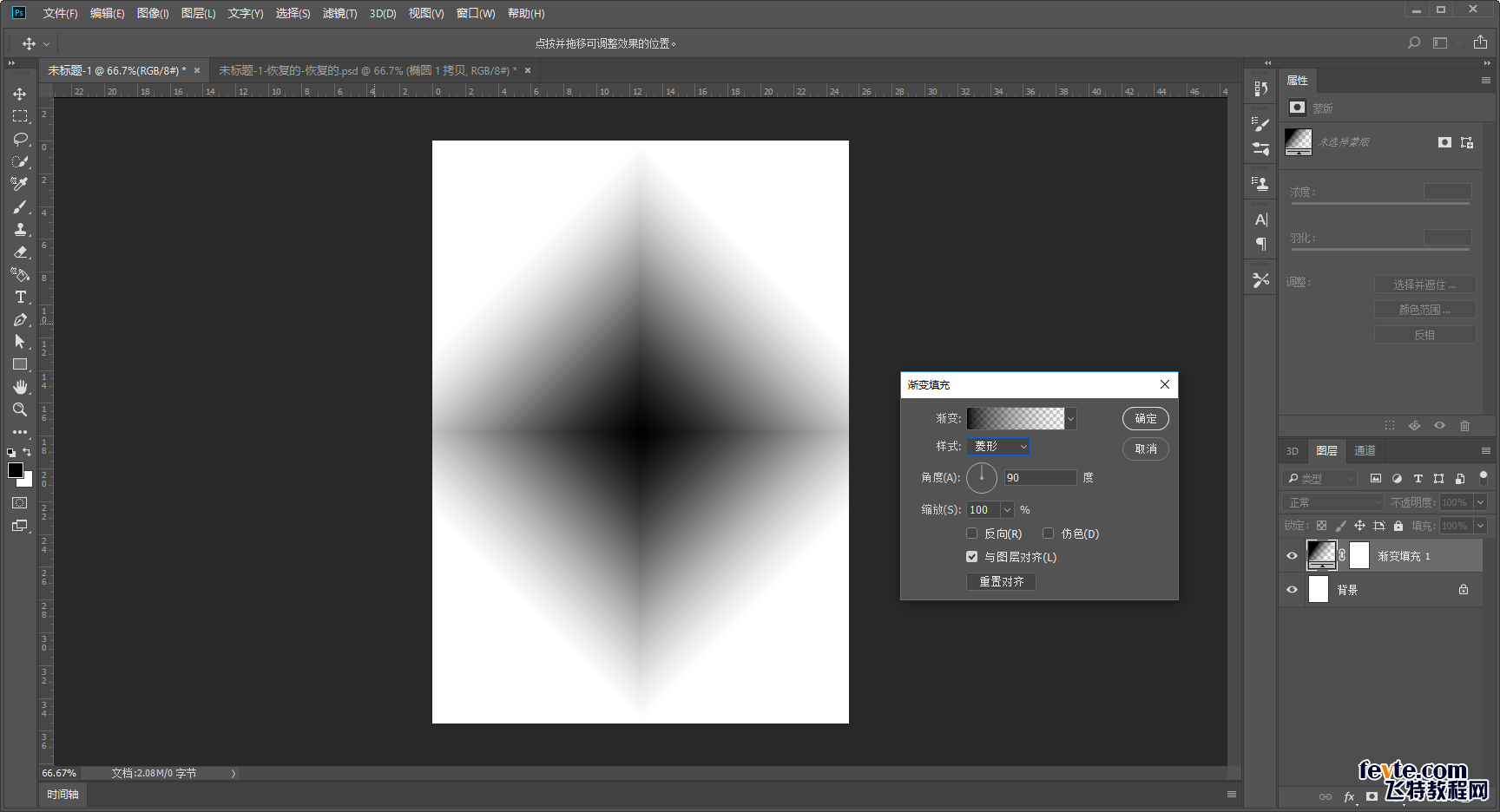1500x812 pixels.
Task: Select the Path Selection tool
Action: click(20, 342)
